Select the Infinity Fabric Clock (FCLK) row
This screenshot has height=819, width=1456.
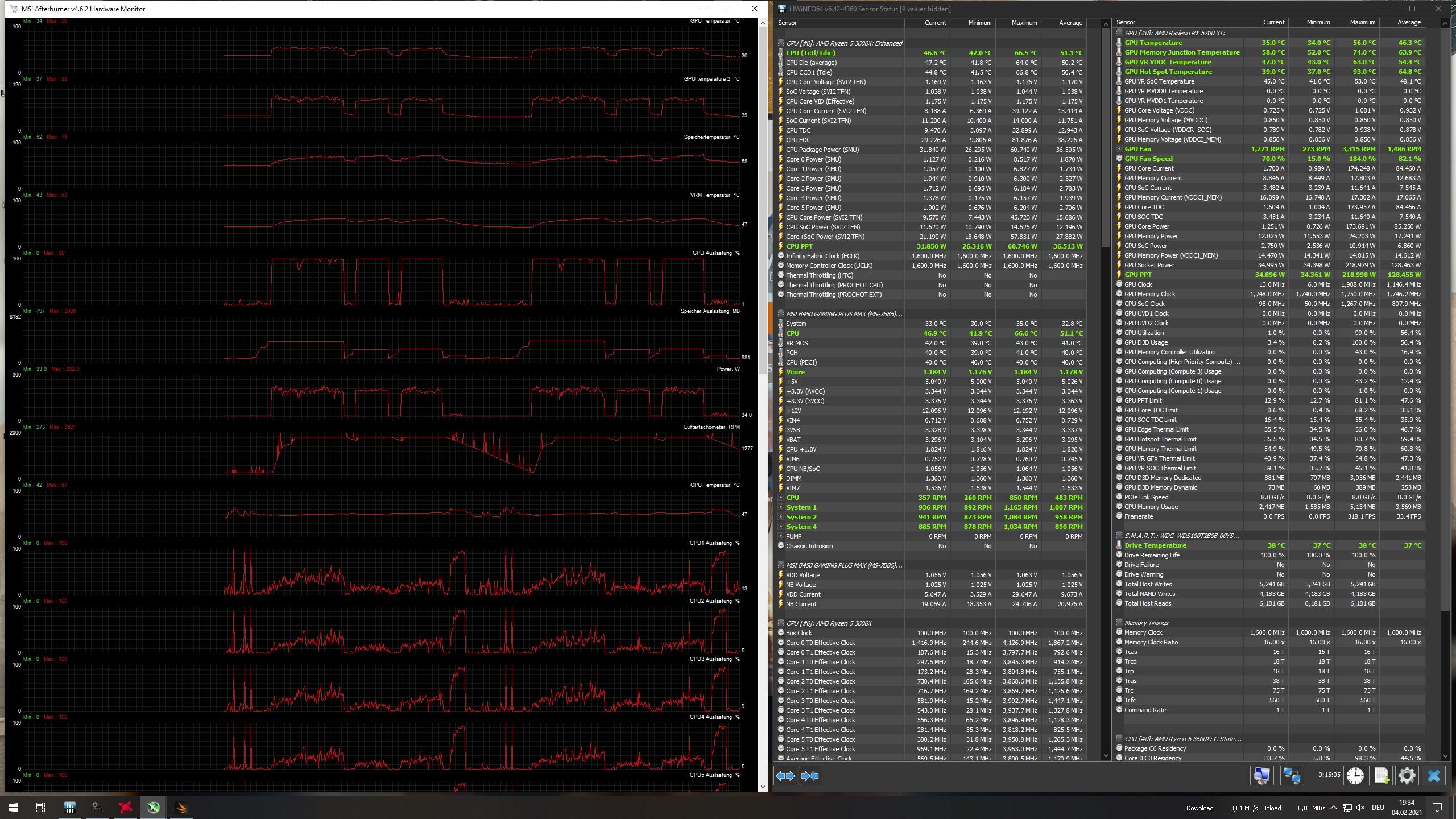pyautogui.click(x=931, y=256)
